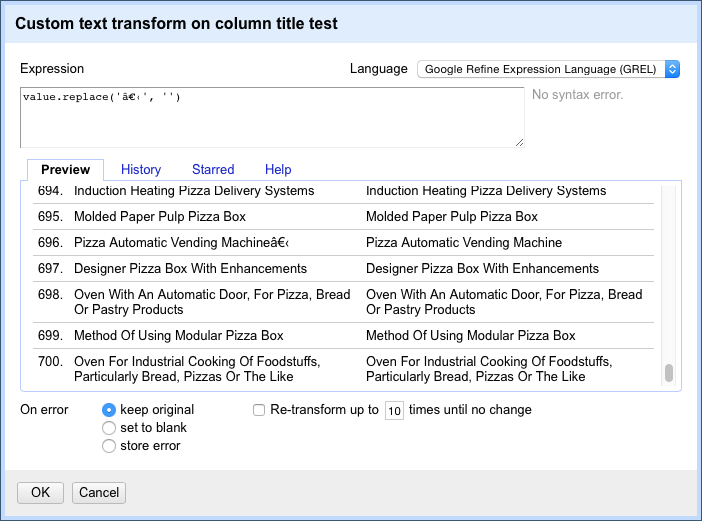This screenshot has height=521, width=702.
Task: Open the Help tab
Action: point(278,170)
